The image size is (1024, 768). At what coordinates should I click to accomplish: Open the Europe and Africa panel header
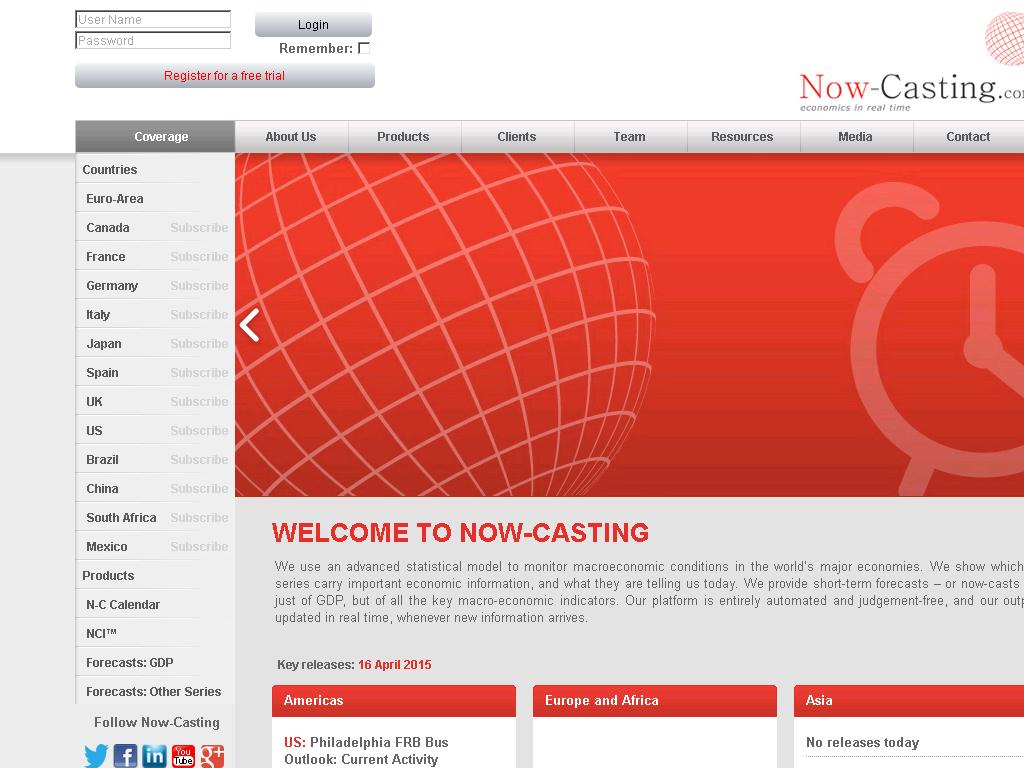tap(655, 701)
